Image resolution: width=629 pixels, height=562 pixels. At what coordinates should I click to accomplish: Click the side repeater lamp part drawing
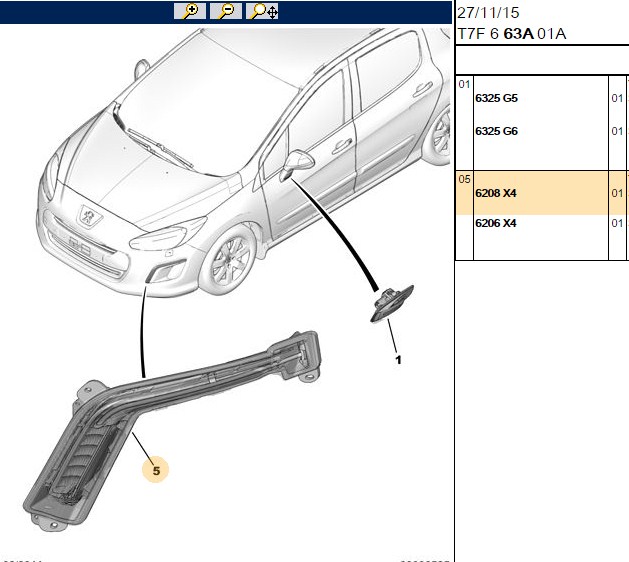(392, 303)
